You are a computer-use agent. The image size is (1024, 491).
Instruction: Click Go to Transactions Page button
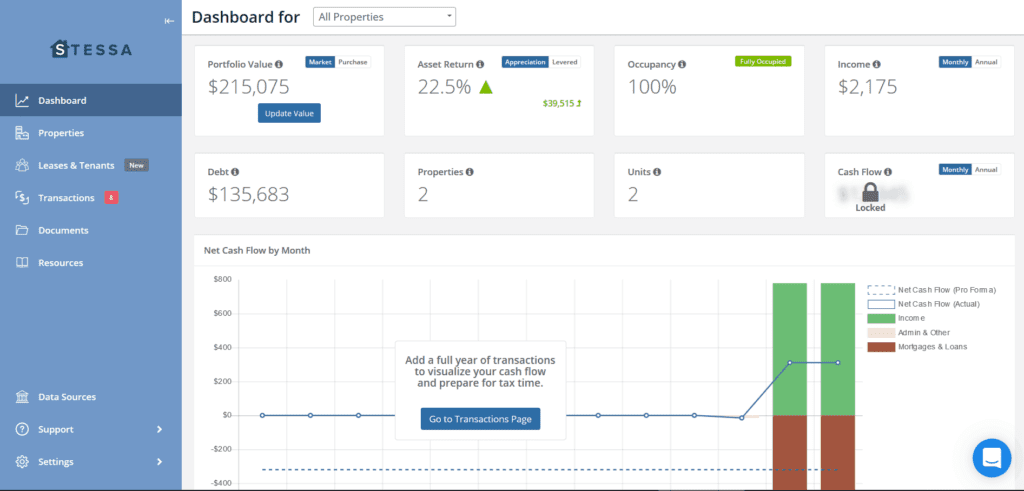pyautogui.click(x=480, y=419)
